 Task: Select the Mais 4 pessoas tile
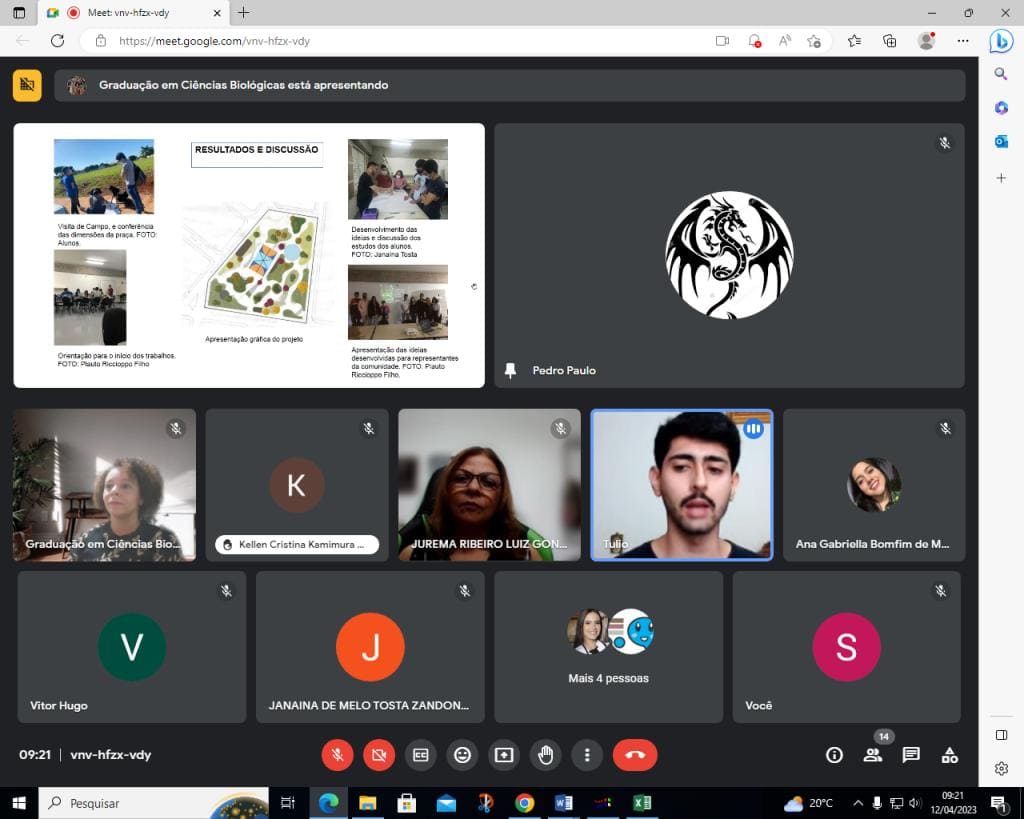(609, 647)
